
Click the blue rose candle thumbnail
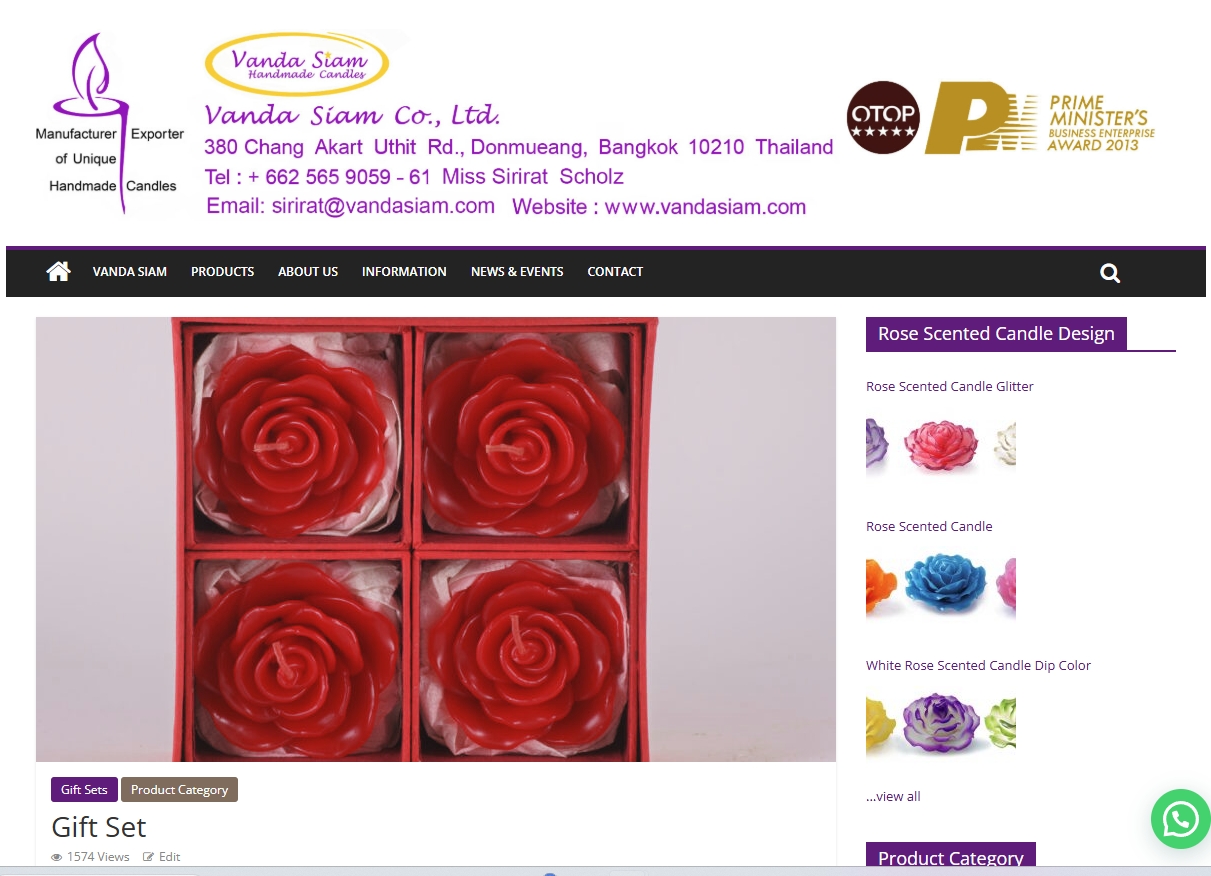[x=945, y=583]
